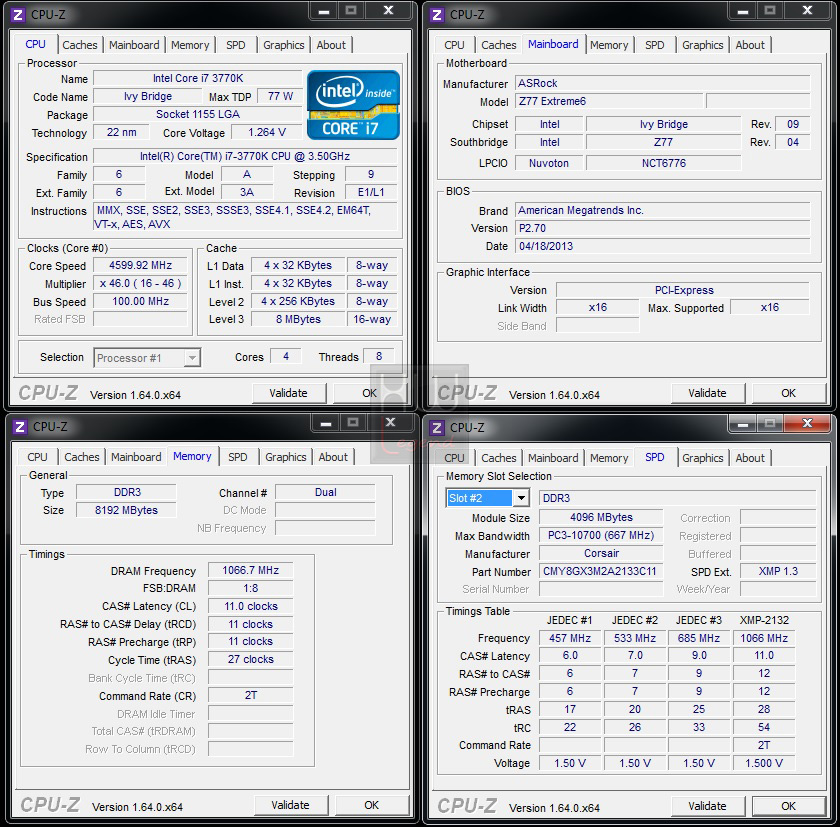Screen dimensions: 840x827
Task: Click the XMP-2132 column header in Timings Table
Action: click(x=764, y=620)
